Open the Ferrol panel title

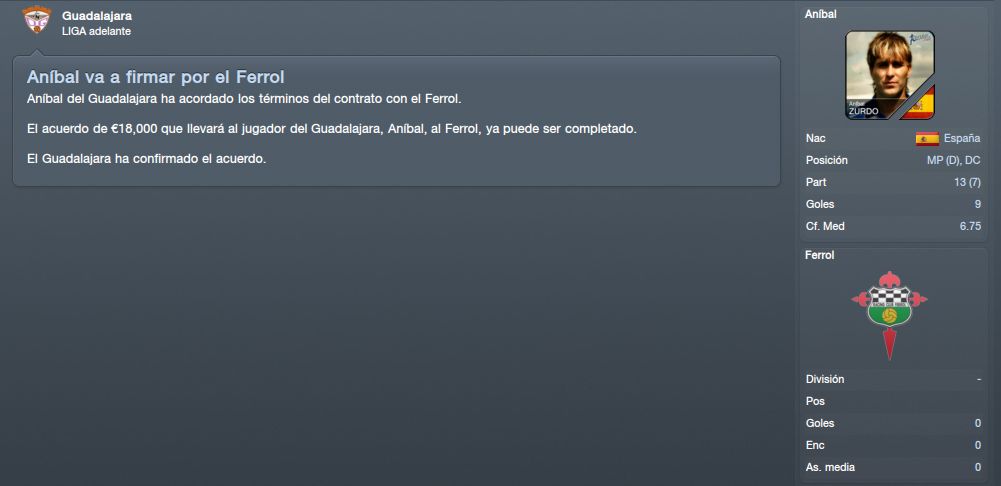[820, 255]
